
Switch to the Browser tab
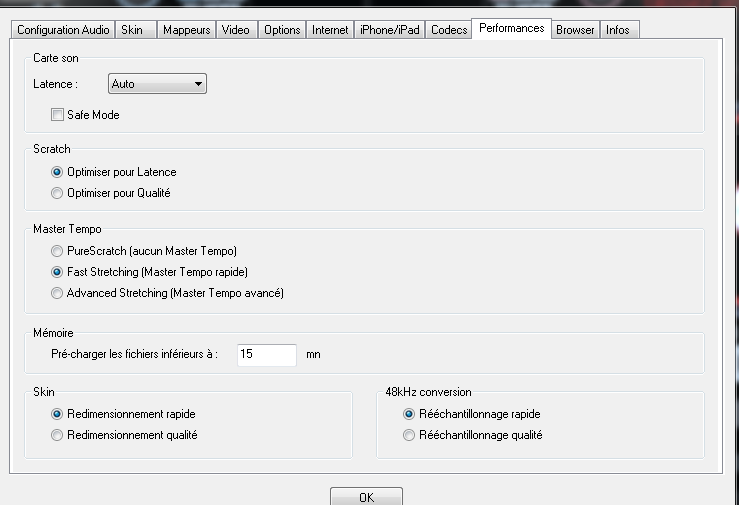click(x=575, y=30)
